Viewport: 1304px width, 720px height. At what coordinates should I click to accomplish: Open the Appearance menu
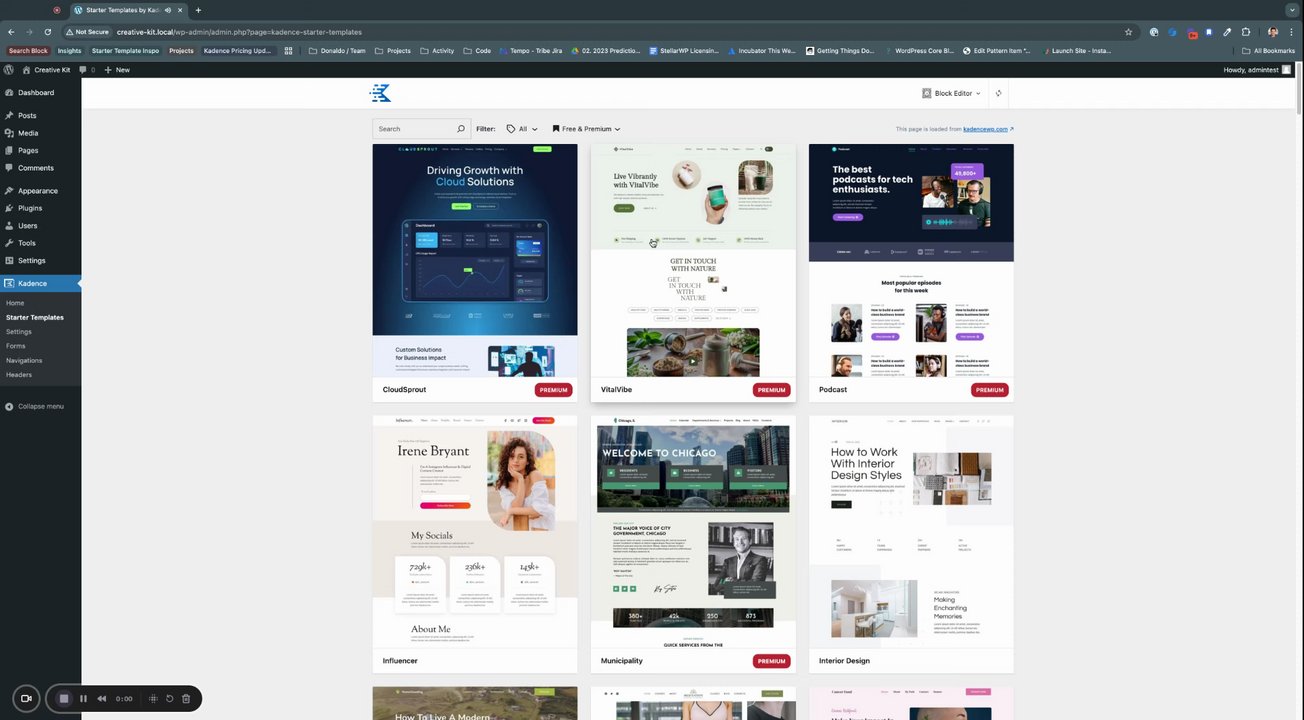(40, 190)
